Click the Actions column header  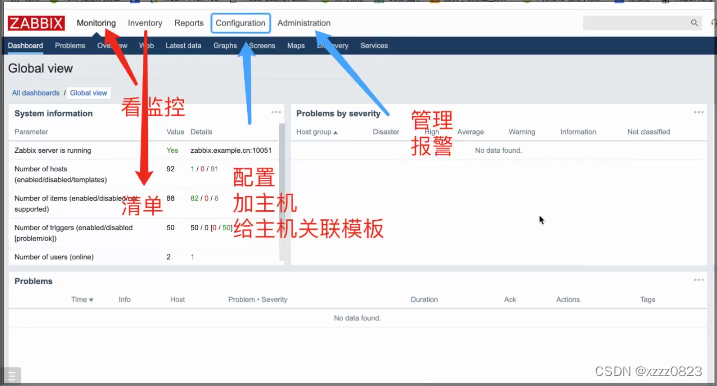click(x=568, y=300)
